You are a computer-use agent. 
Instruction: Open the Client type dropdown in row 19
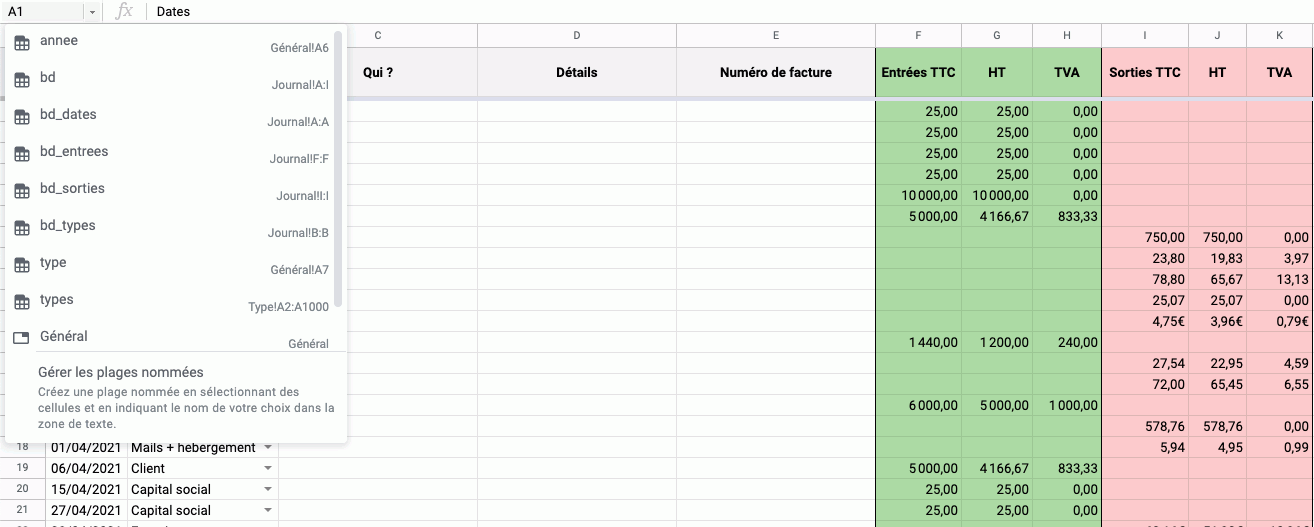(268, 468)
